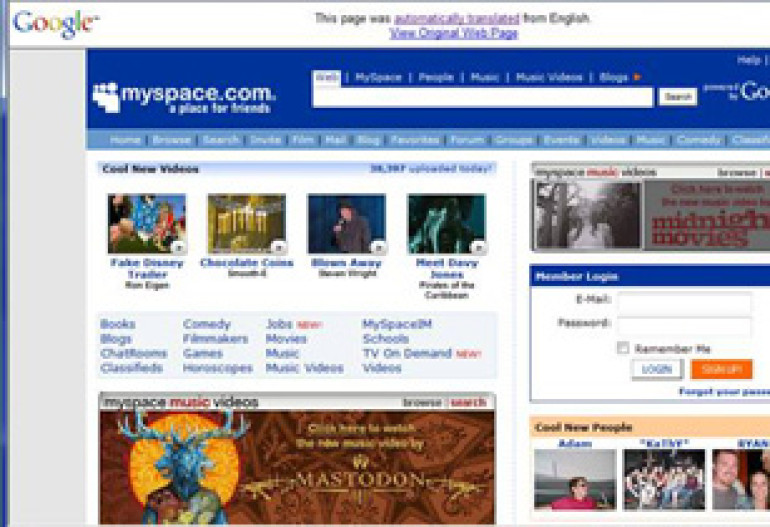Open the Chocolate Coins title link
The image size is (770, 527).
[247, 263]
